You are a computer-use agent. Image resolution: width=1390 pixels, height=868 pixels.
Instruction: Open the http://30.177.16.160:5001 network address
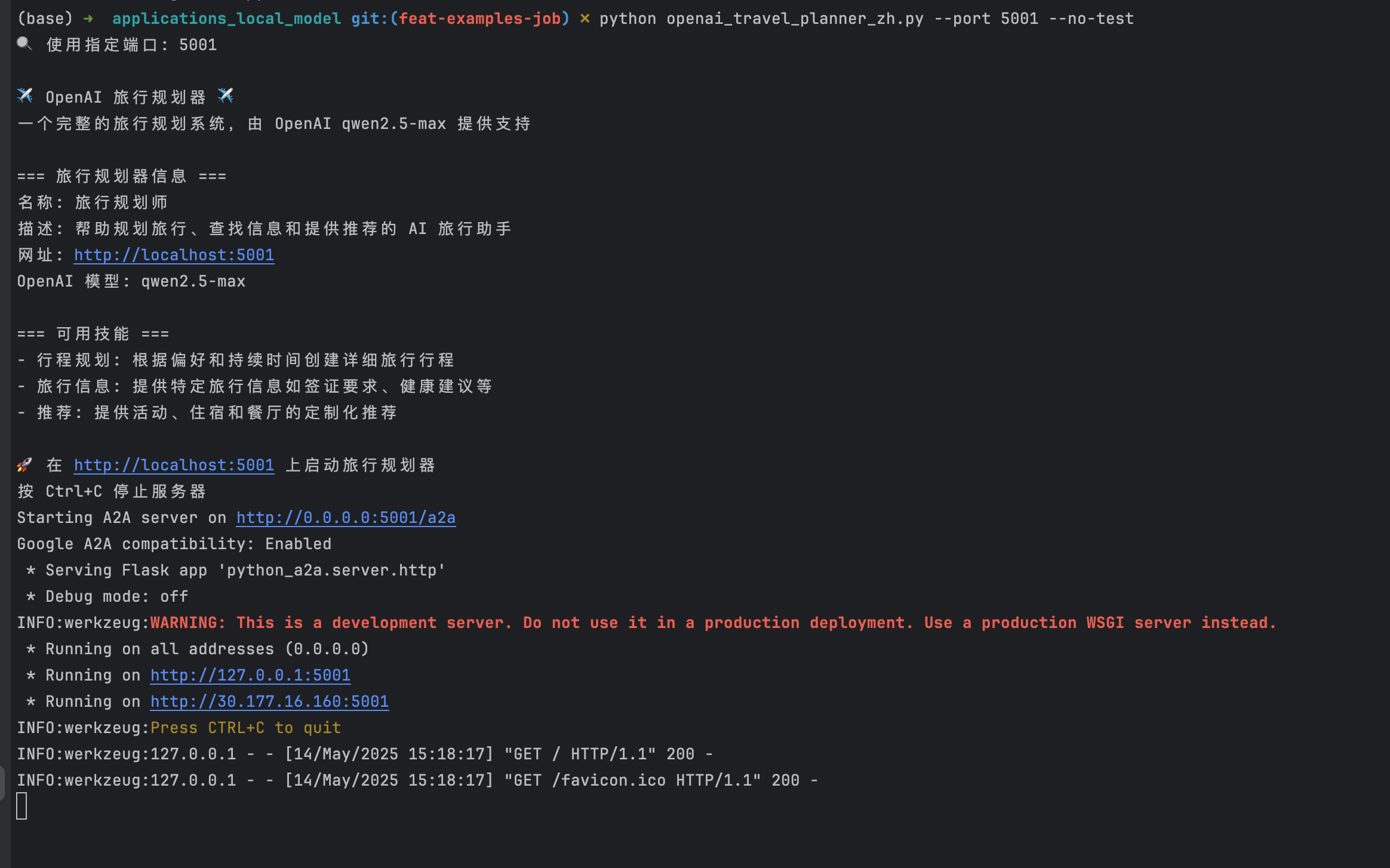click(x=269, y=701)
